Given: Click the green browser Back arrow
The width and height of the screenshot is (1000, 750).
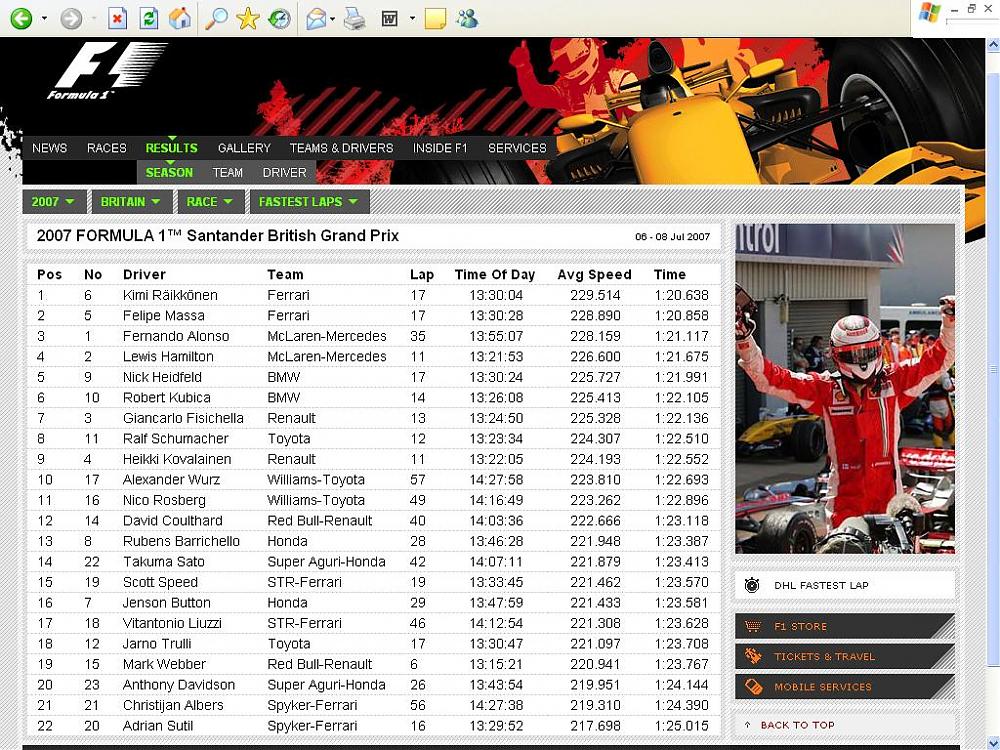Looking at the screenshot, I should (21, 18).
